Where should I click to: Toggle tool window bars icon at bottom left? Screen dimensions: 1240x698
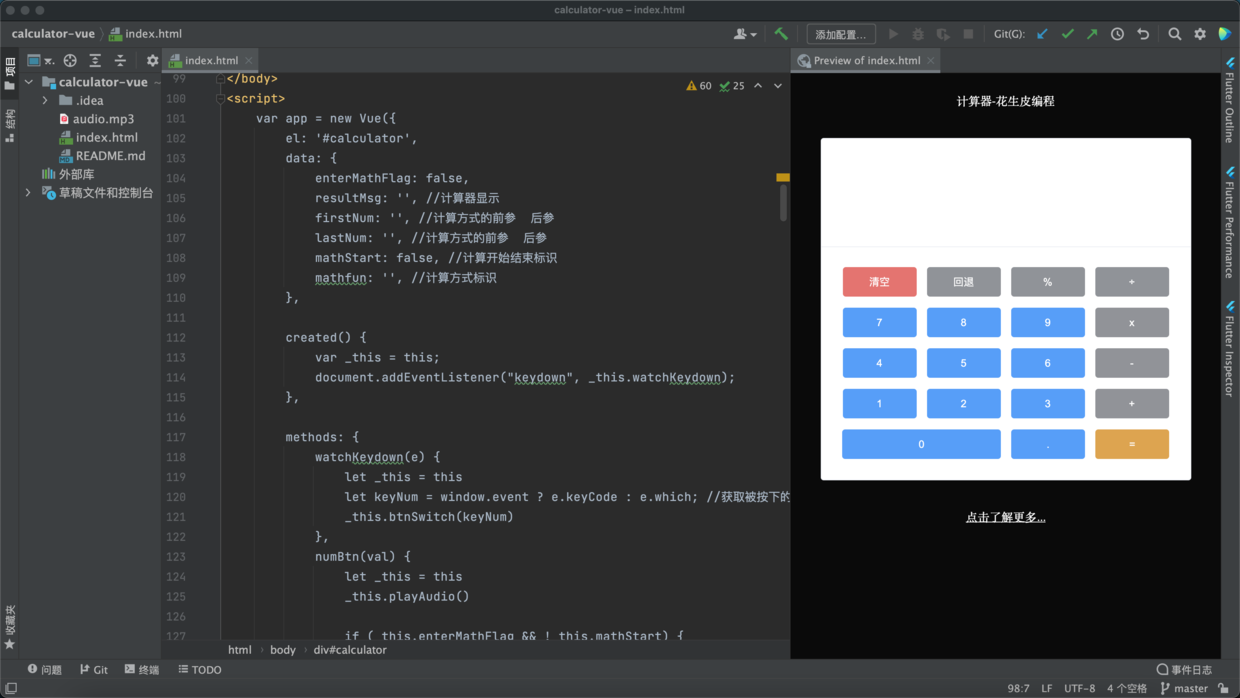(11, 688)
